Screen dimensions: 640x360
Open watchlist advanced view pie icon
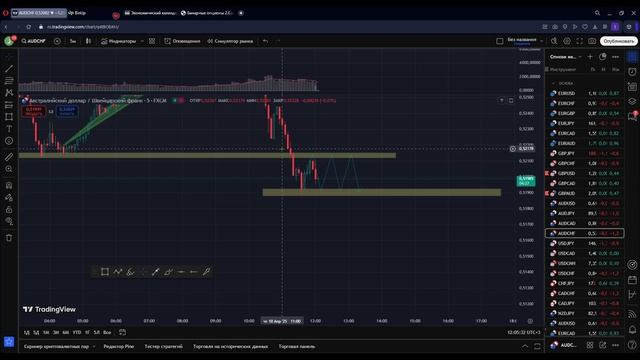(603, 57)
